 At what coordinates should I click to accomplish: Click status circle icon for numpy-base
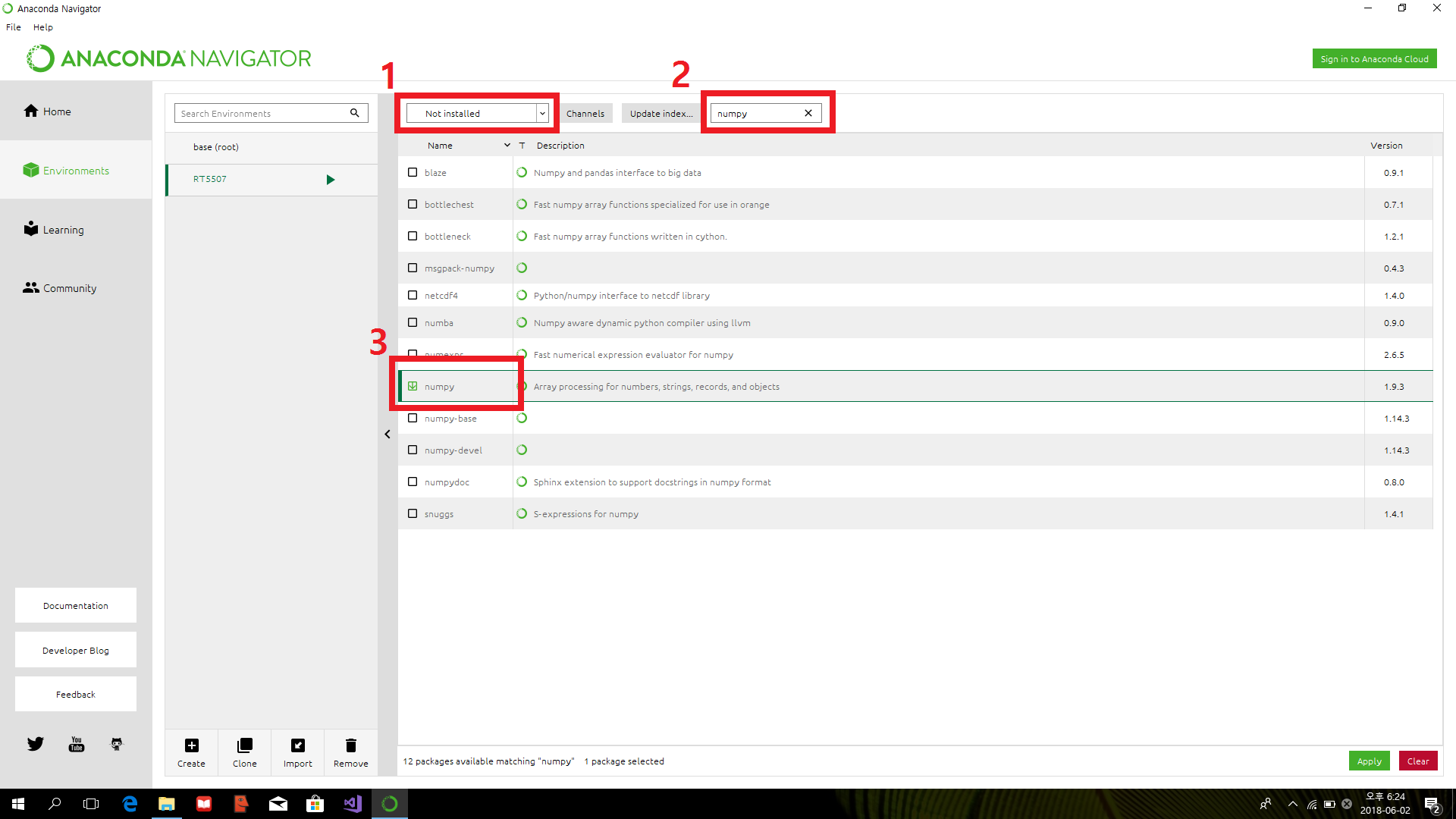(x=522, y=418)
